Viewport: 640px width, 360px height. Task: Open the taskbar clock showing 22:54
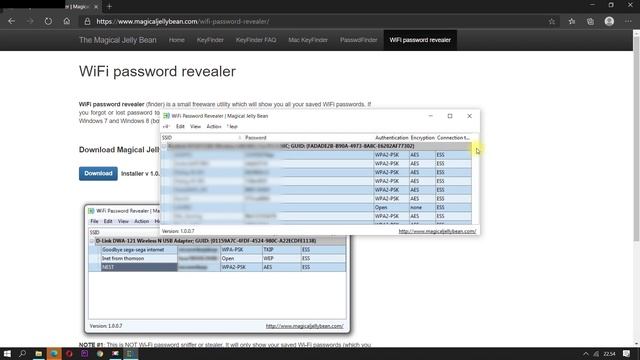609,354
